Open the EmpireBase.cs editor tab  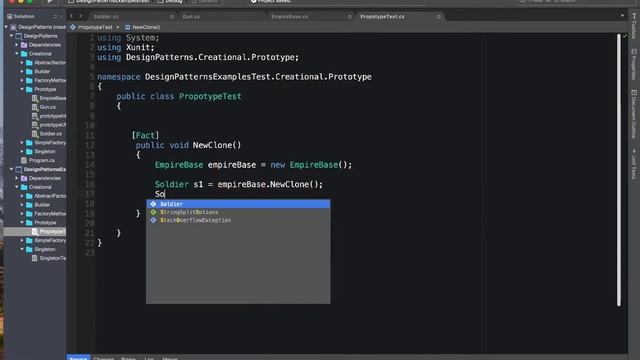[290, 17]
